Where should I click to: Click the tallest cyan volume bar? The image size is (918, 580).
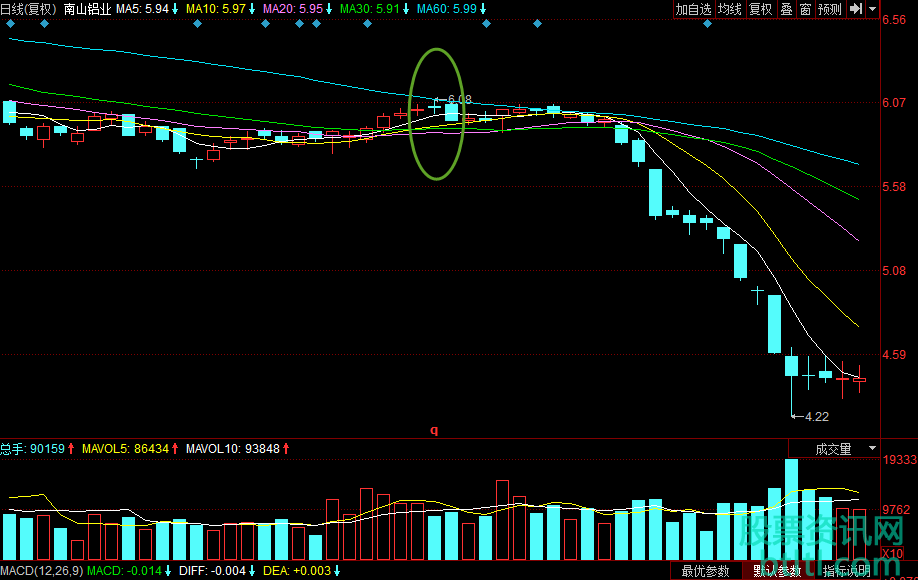pos(792,509)
